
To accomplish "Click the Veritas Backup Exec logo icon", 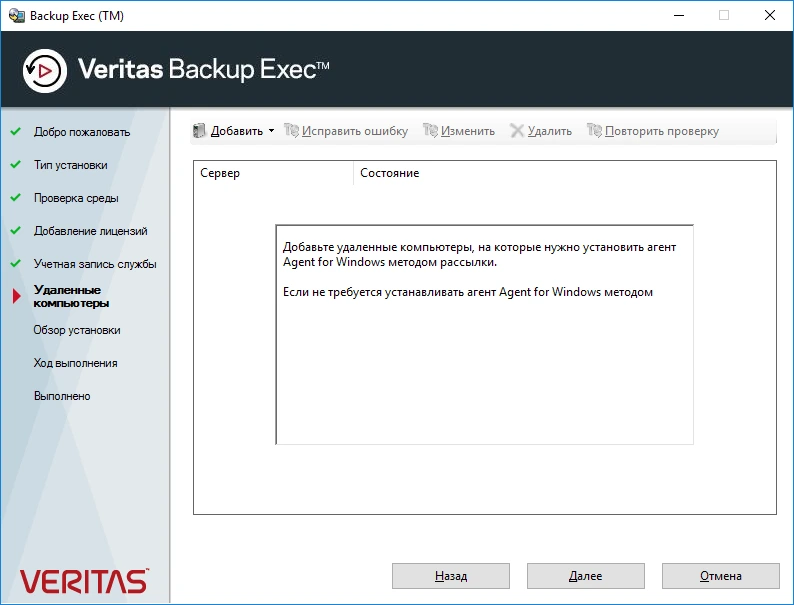I will pyautogui.click(x=45, y=71).
